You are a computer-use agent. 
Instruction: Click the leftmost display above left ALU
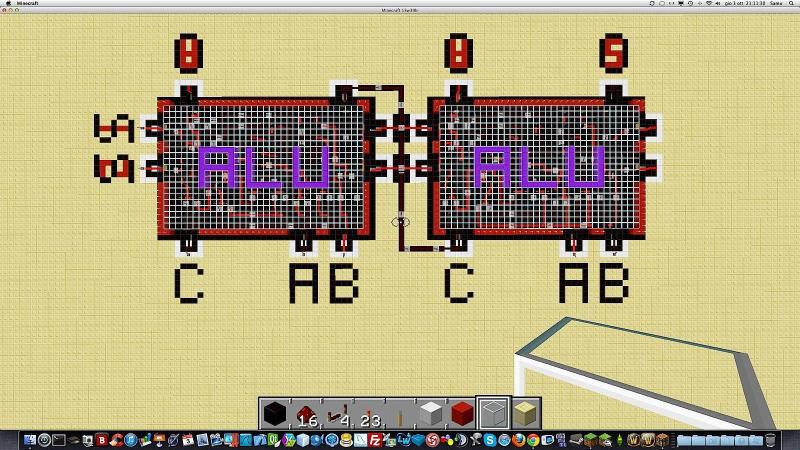tap(188, 53)
